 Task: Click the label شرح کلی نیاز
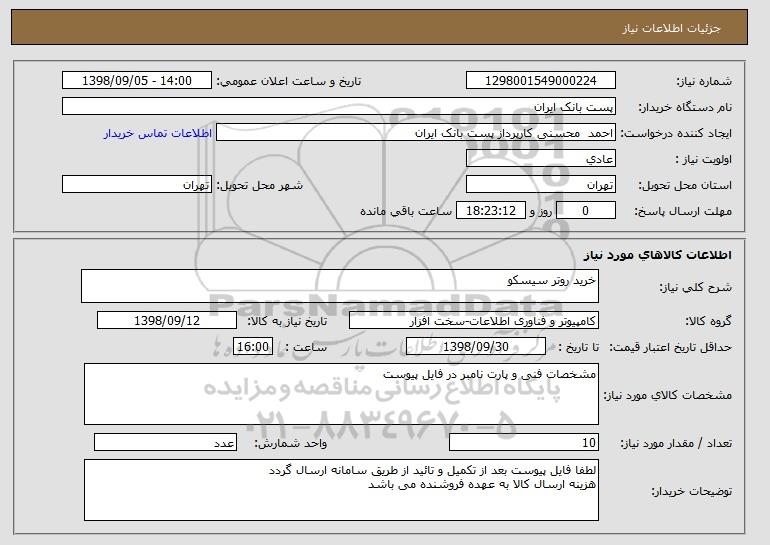(x=695, y=288)
